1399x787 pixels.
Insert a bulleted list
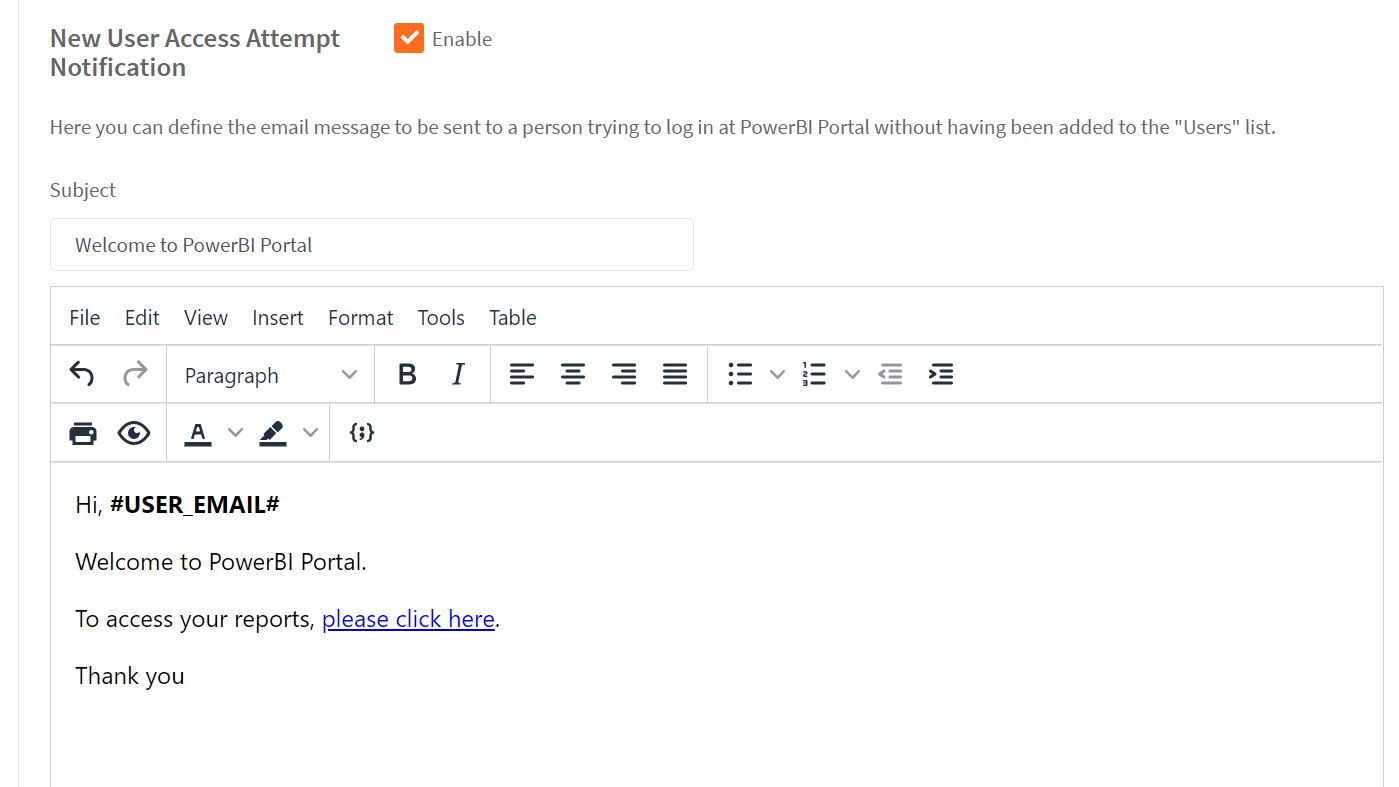[x=740, y=373]
